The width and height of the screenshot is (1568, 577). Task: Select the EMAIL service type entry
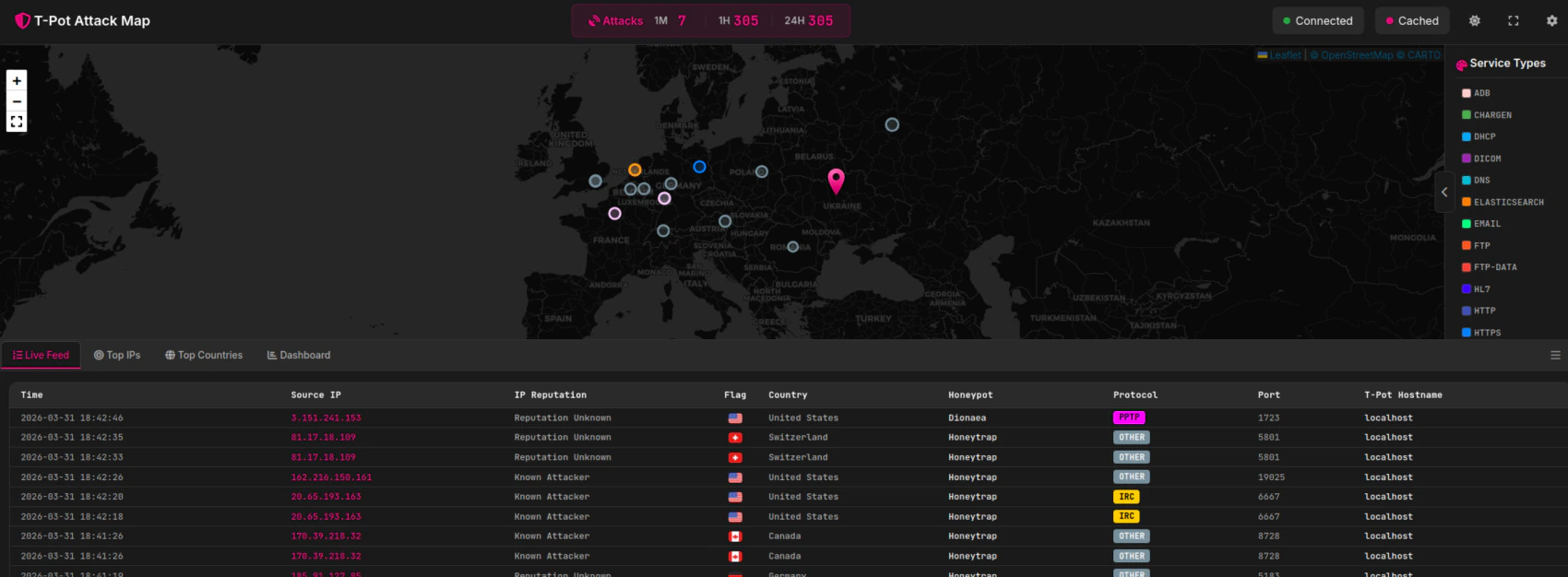click(x=1481, y=224)
